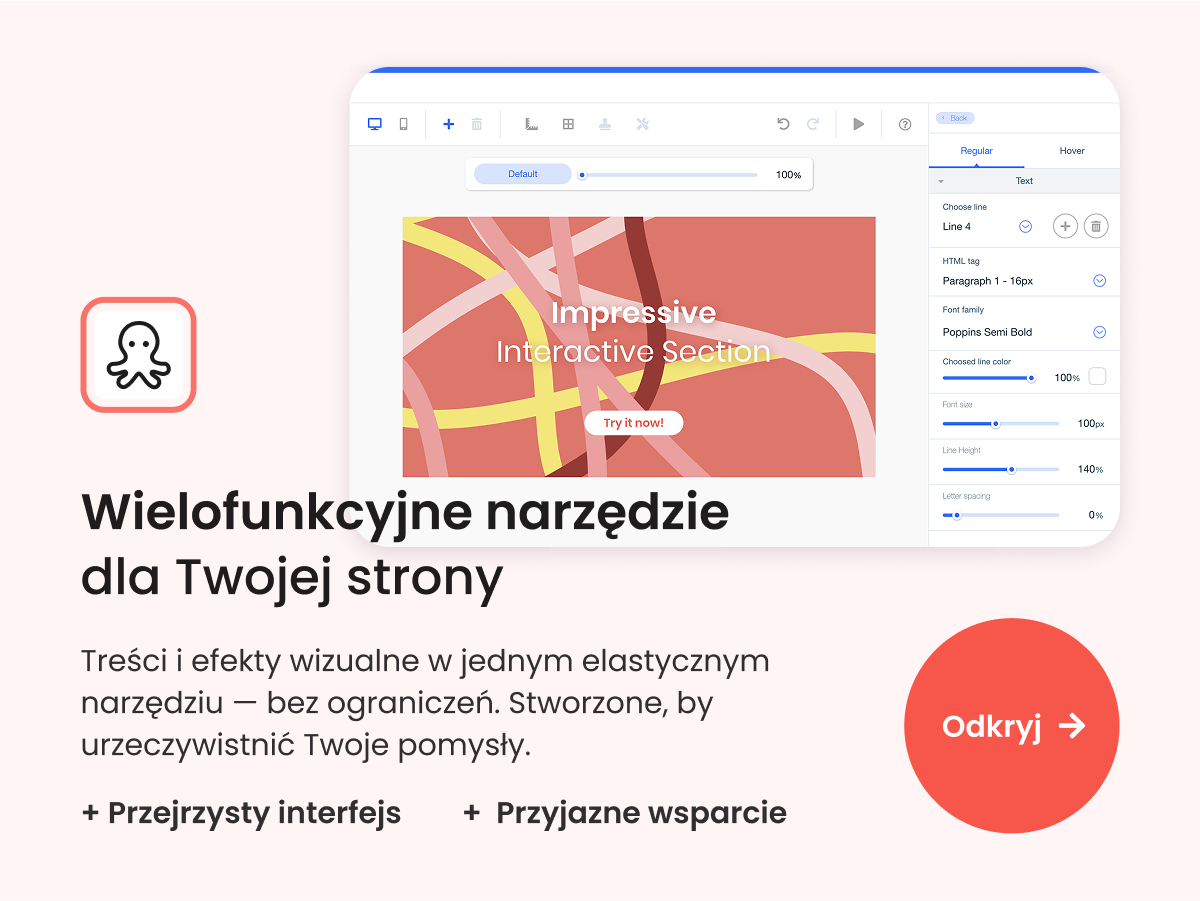Redo the last action
The image size is (1200, 901).
(x=813, y=124)
